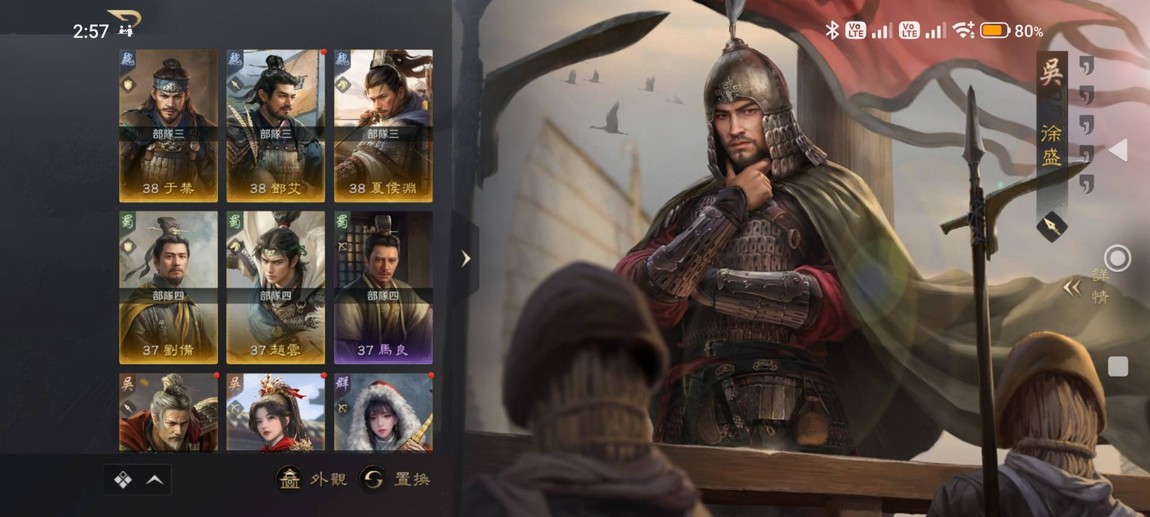Tap the Android recent-apps square

tap(1117, 367)
